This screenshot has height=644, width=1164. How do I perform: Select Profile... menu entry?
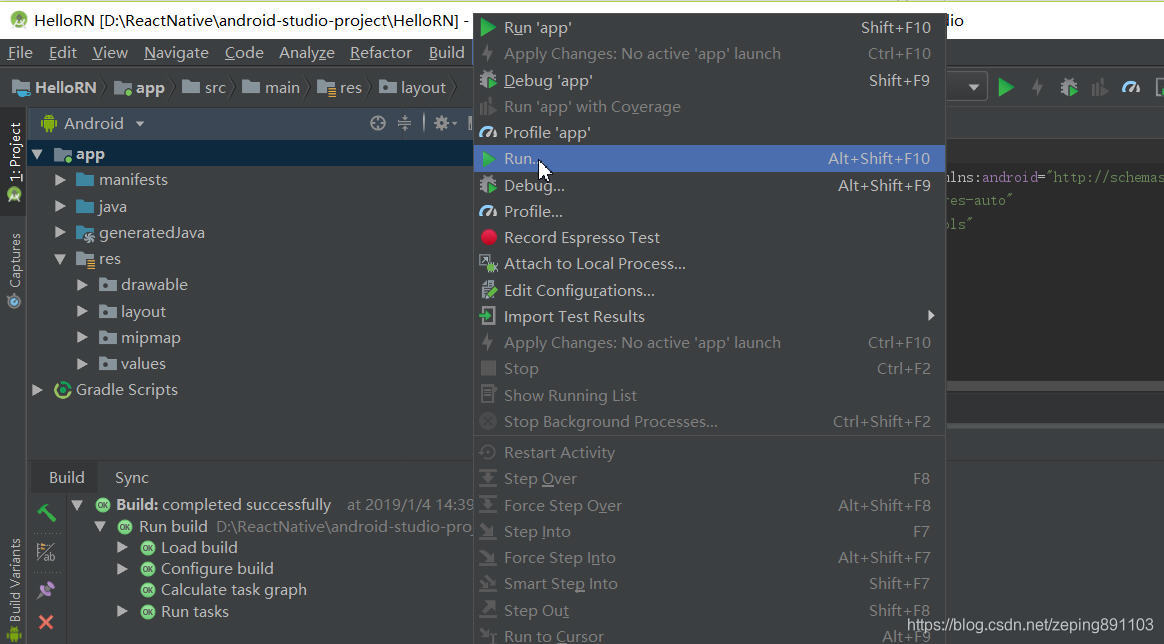tap(709, 211)
